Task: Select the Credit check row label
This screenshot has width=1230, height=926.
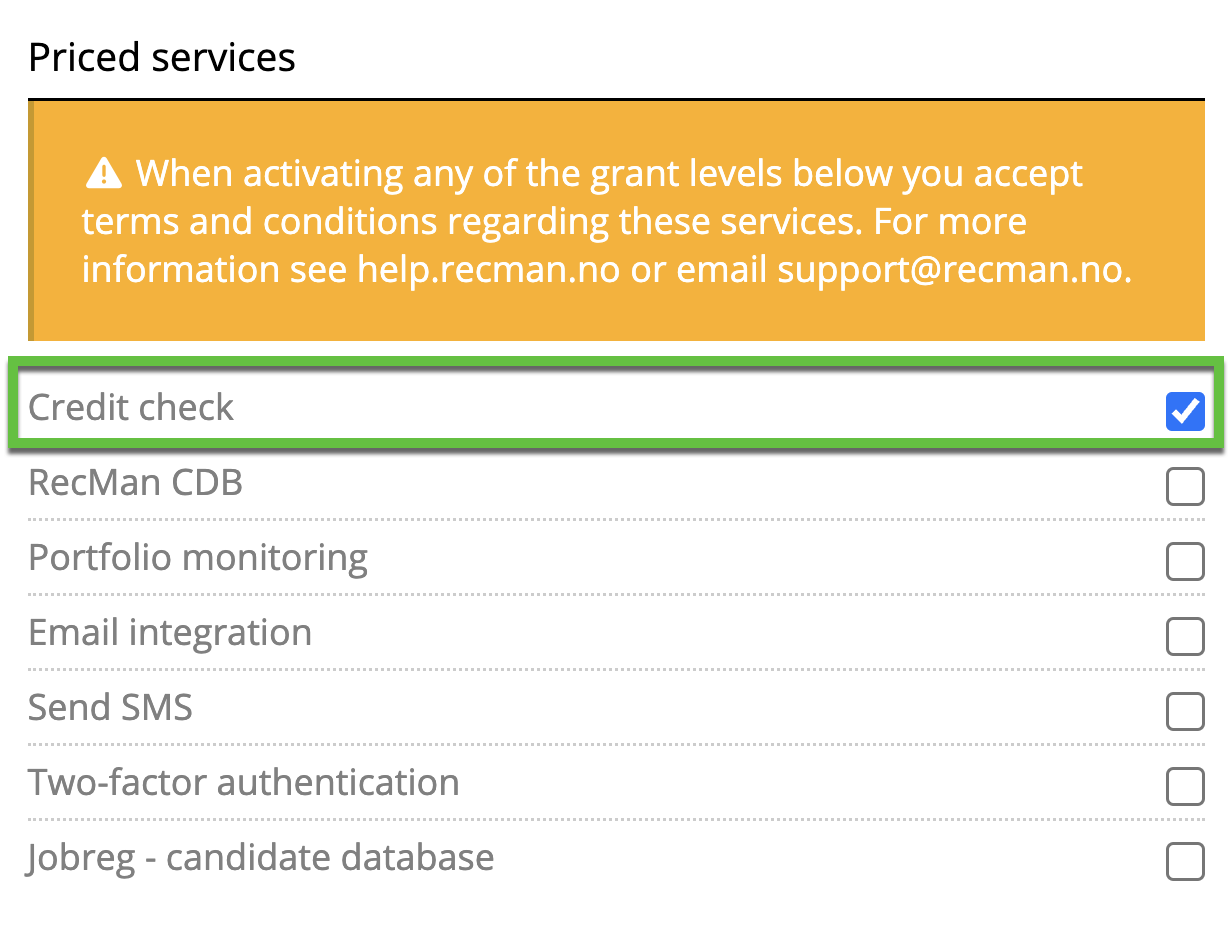Action: coord(130,406)
